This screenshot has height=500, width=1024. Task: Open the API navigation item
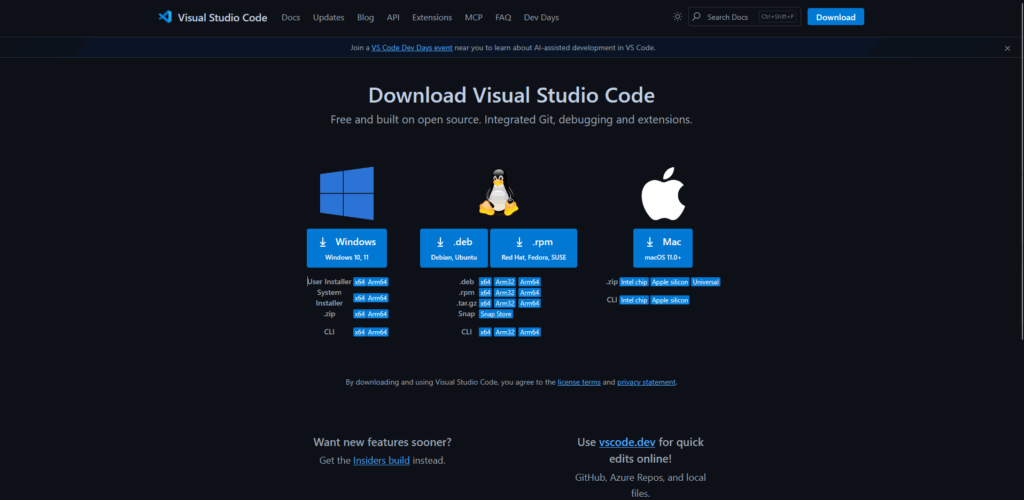pos(393,18)
